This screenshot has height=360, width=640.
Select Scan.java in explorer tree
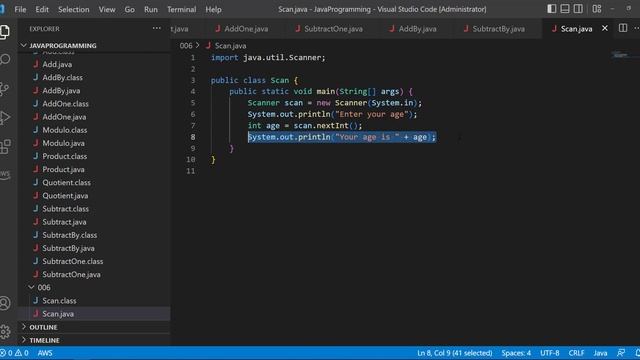pyautogui.click(x=94, y=313)
